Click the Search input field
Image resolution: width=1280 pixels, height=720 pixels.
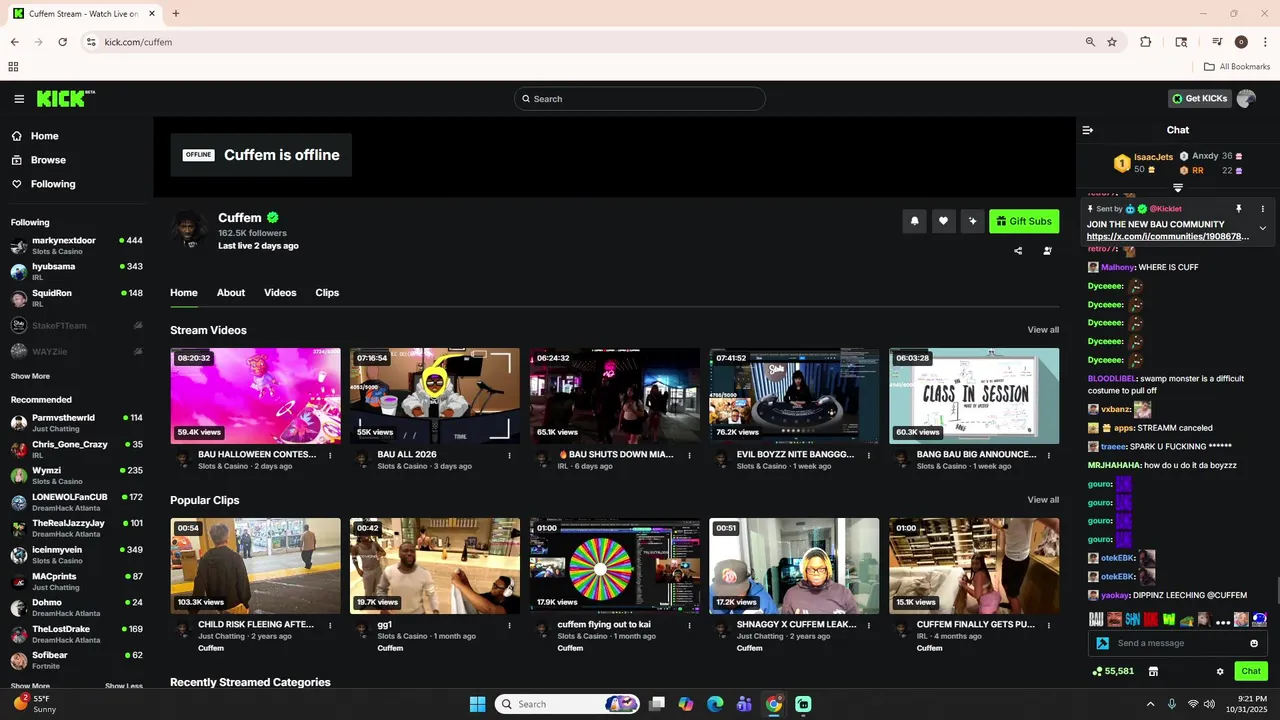(640, 98)
